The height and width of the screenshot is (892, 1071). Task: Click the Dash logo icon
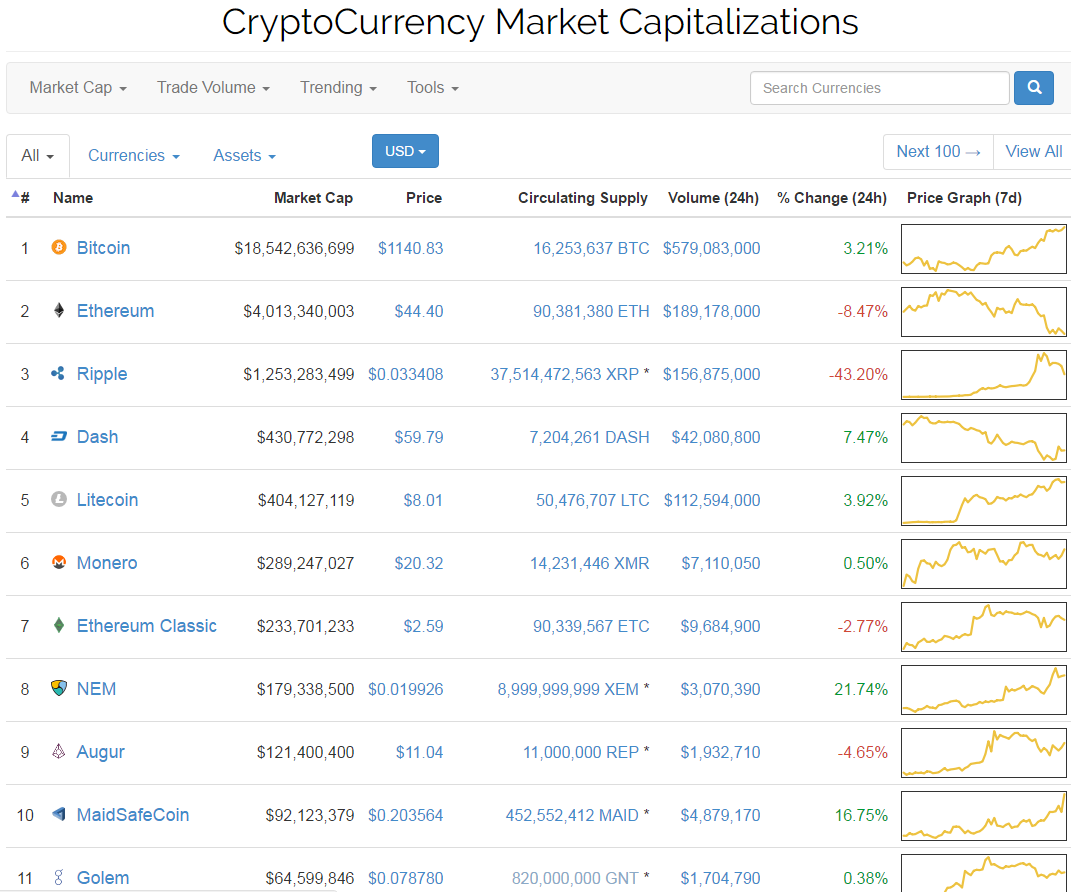tap(59, 436)
